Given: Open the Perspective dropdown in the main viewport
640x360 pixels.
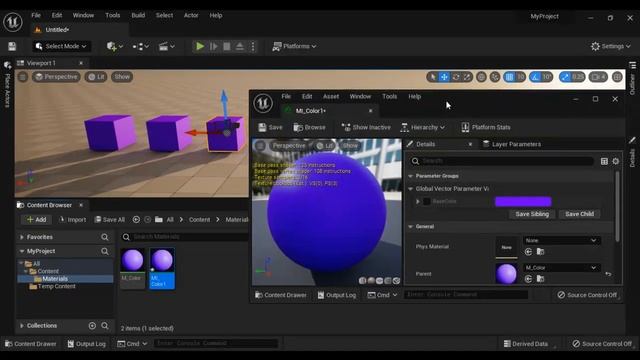Looking at the screenshot, I should click(56, 77).
